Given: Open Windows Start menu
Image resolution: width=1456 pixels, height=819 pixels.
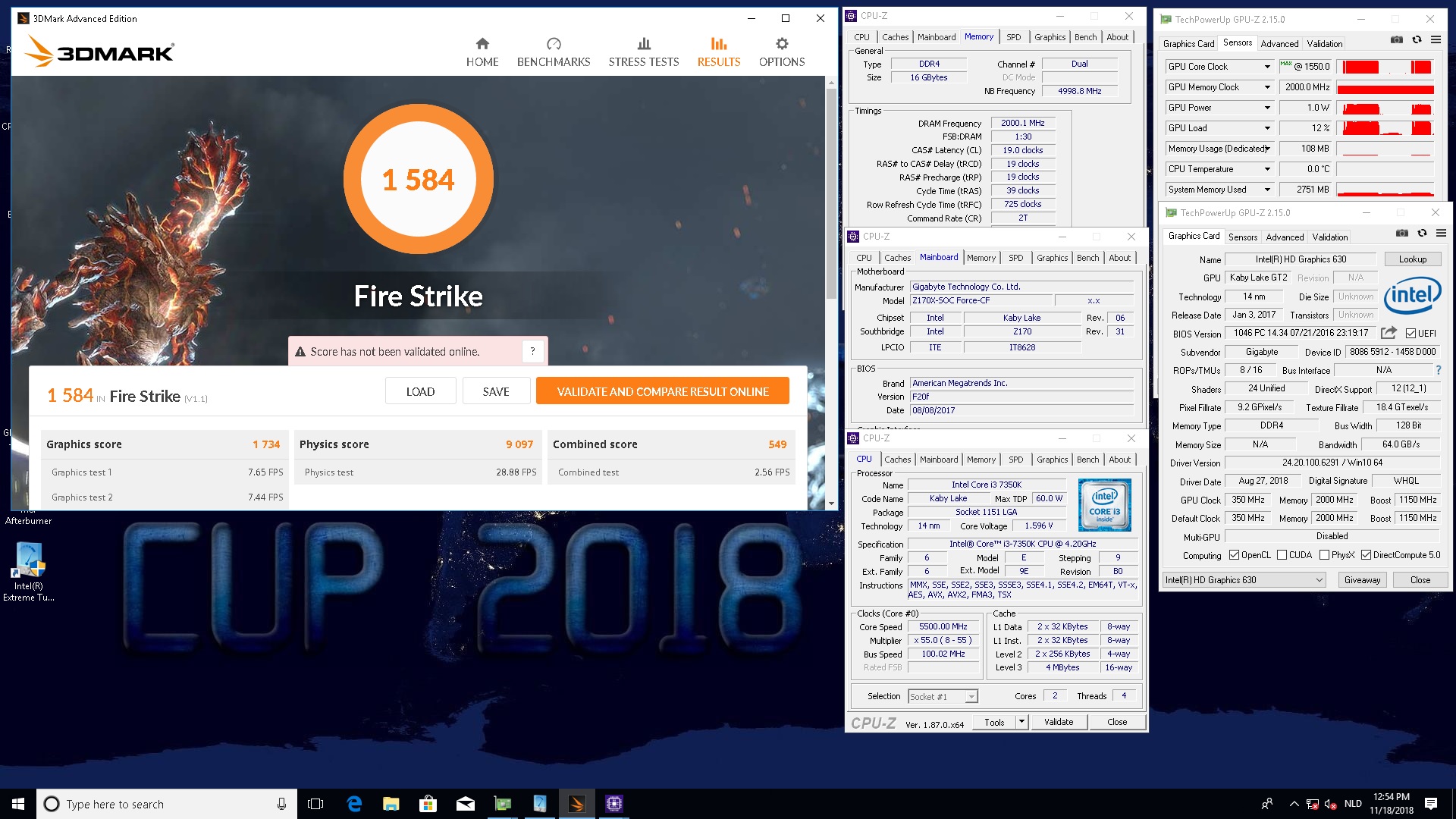Looking at the screenshot, I should [x=18, y=804].
